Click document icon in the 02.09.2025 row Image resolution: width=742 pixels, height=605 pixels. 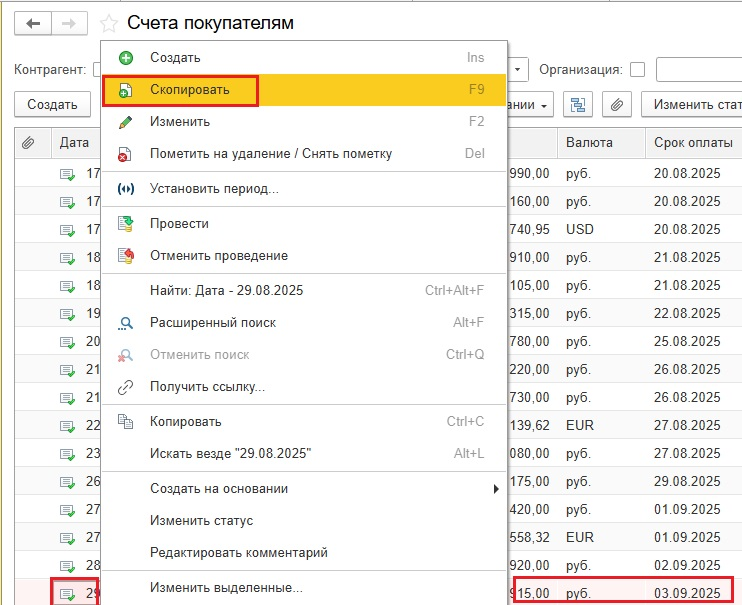click(x=67, y=566)
